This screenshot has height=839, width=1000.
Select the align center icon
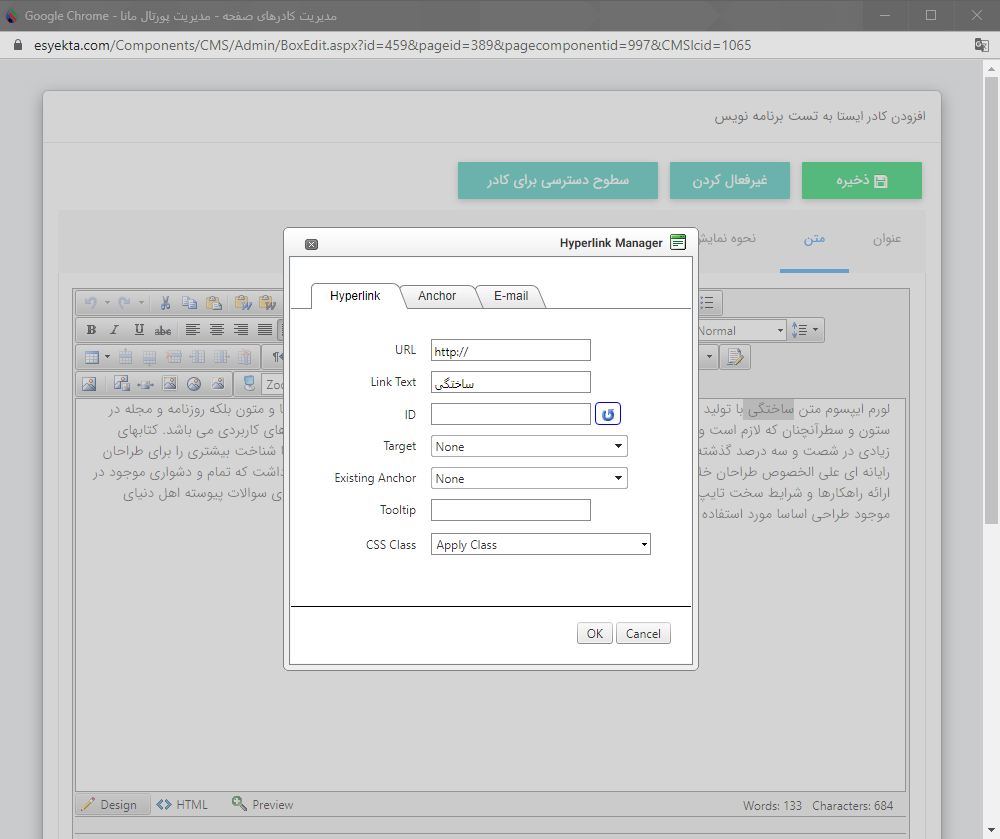[x=216, y=330]
